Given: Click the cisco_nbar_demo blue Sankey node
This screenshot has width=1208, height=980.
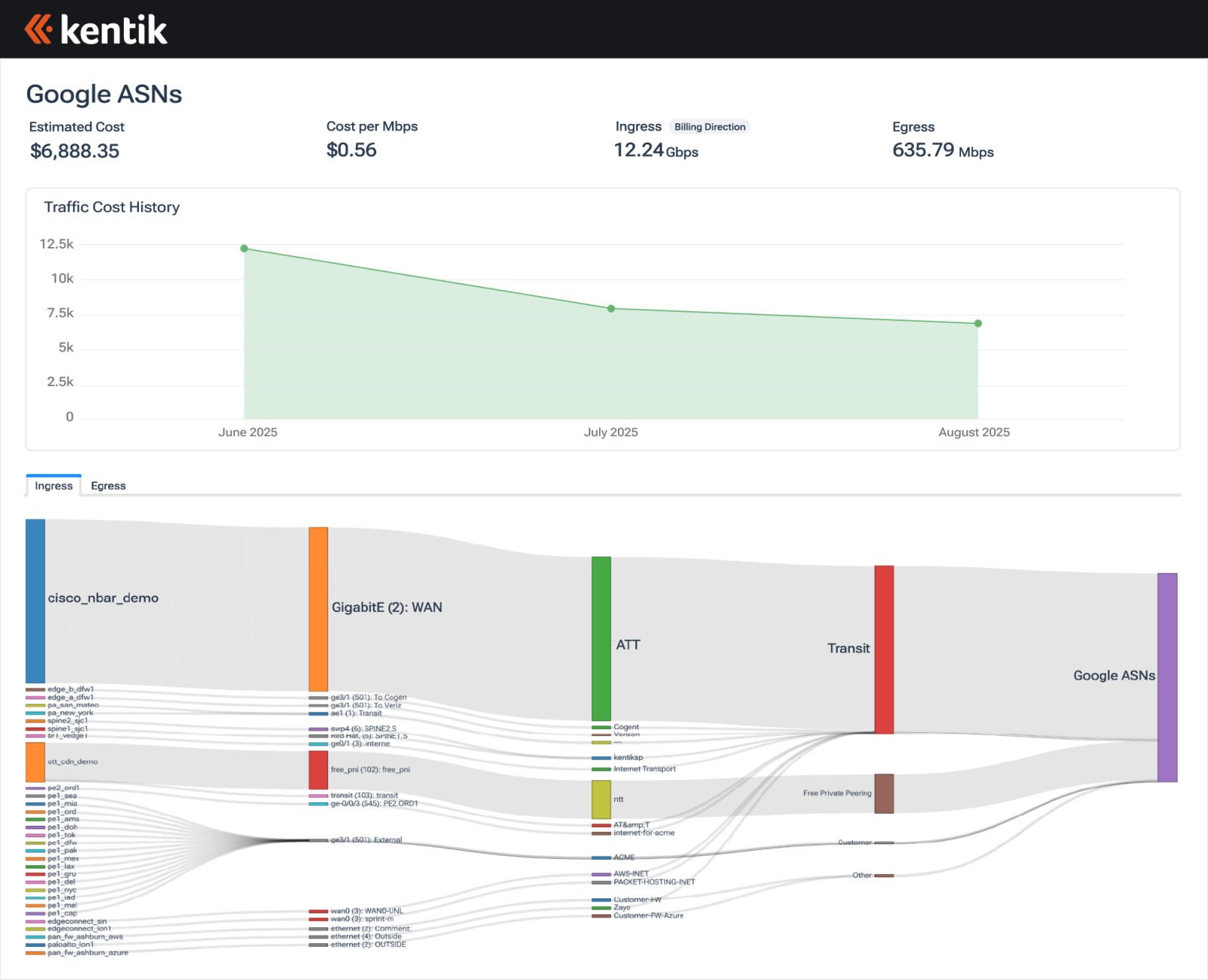Looking at the screenshot, I should pyautogui.click(x=36, y=601).
